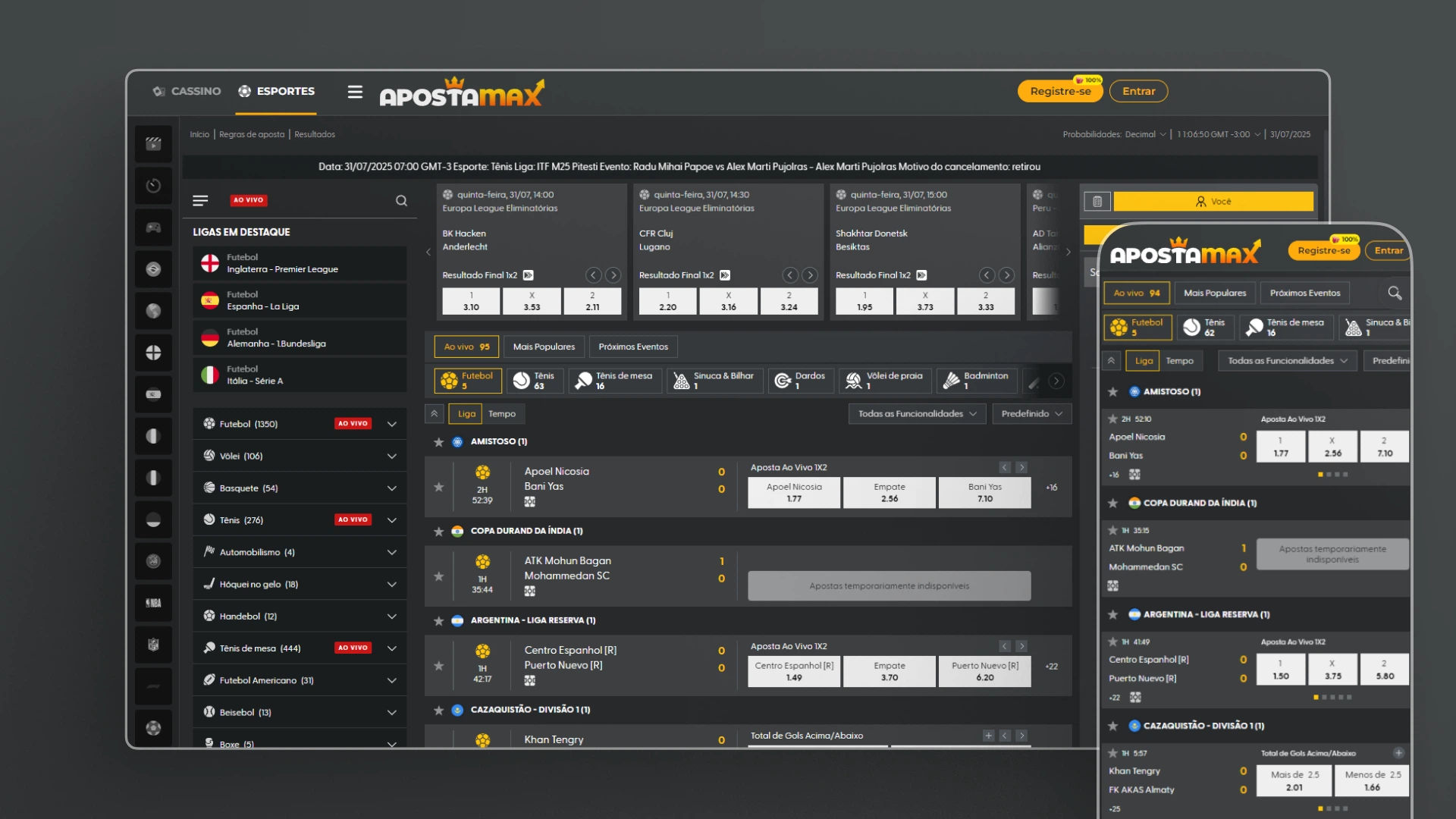
Task: Open the Todas as Funcionalidades dropdown
Action: pos(917,414)
